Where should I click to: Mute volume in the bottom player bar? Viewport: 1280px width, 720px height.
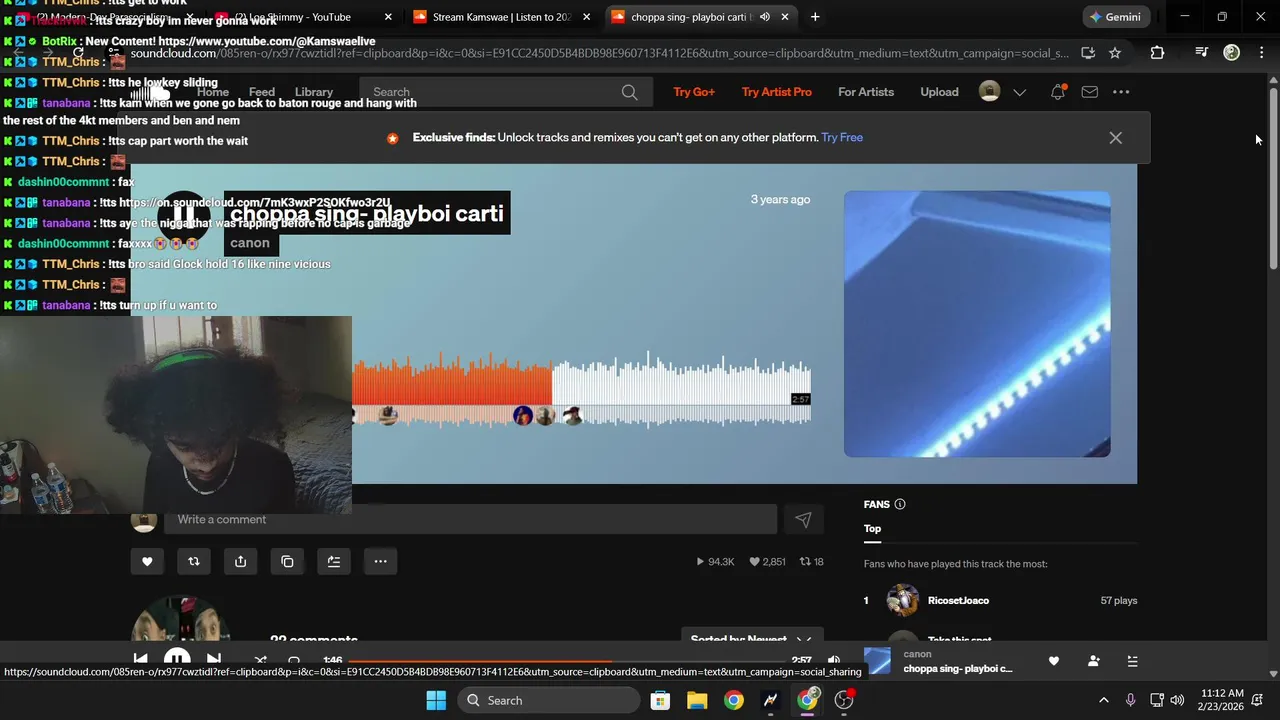click(x=834, y=661)
